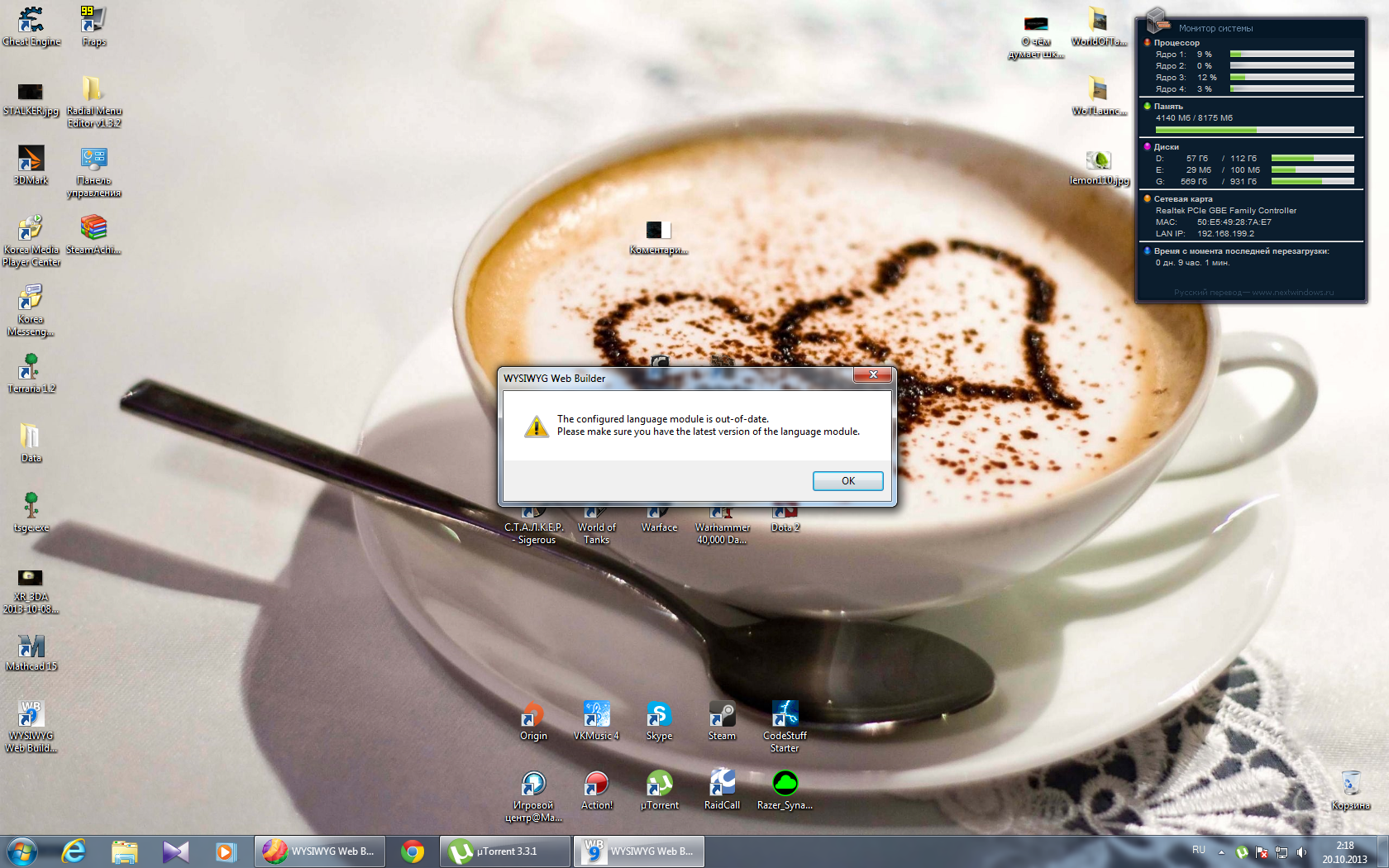Select Terraria 1.2 shortcut
This screenshot has width=1389, height=868.
[x=31, y=373]
